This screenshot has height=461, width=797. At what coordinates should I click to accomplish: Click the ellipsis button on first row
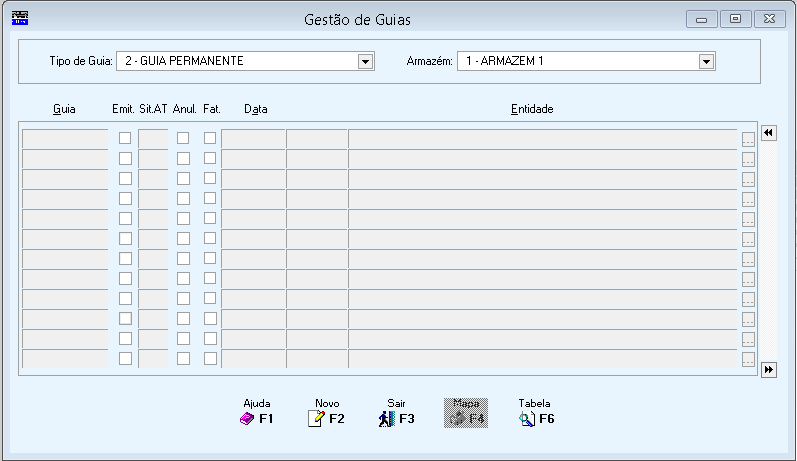point(748,139)
